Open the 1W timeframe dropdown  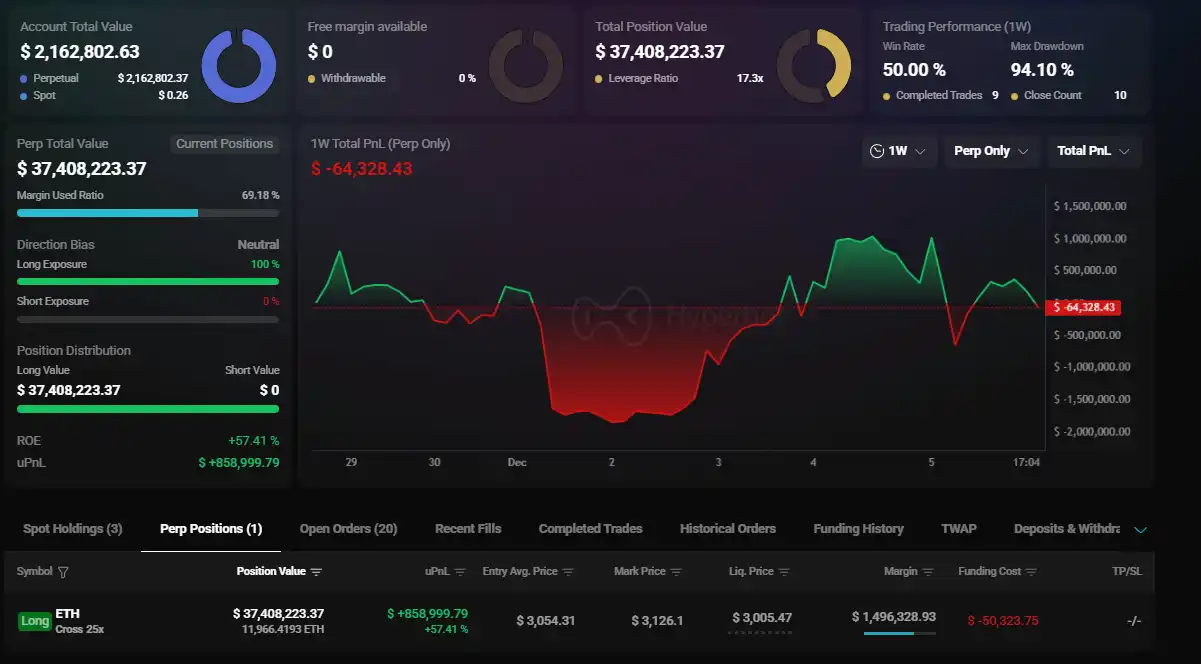(x=898, y=150)
